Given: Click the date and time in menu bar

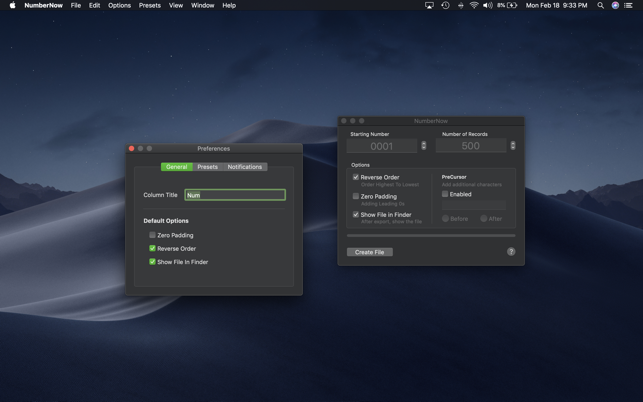Looking at the screenshot, I should coord(556,5).
